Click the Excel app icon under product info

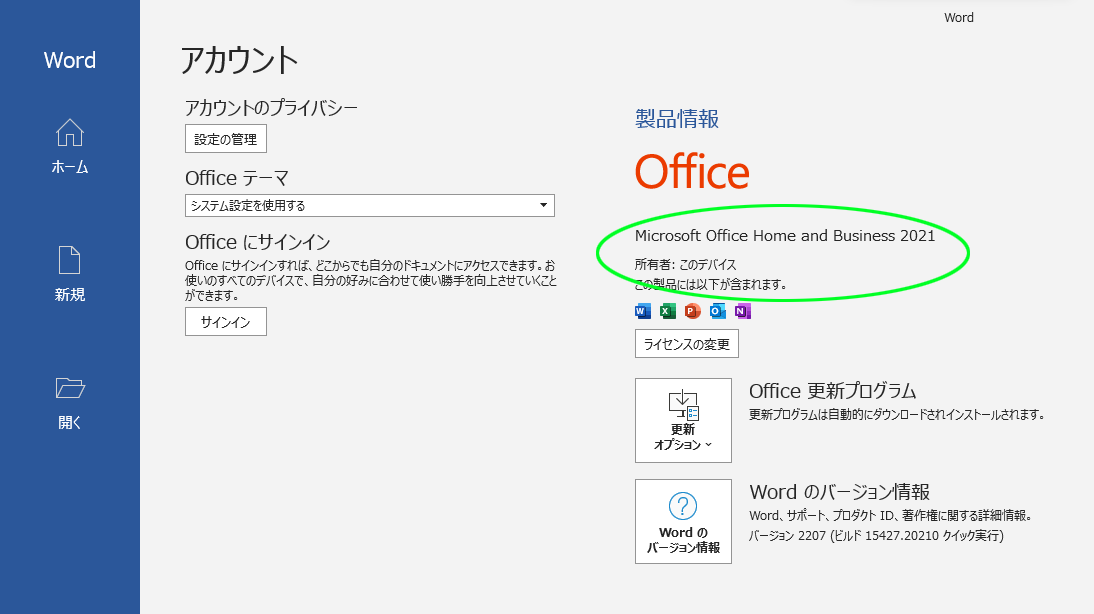tap(668, 311)
